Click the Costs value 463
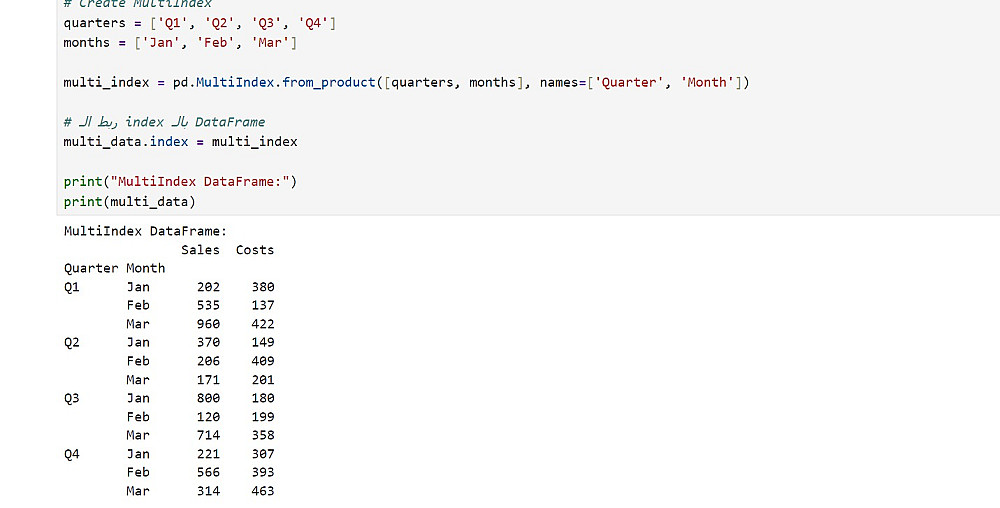 pos(262,491)
